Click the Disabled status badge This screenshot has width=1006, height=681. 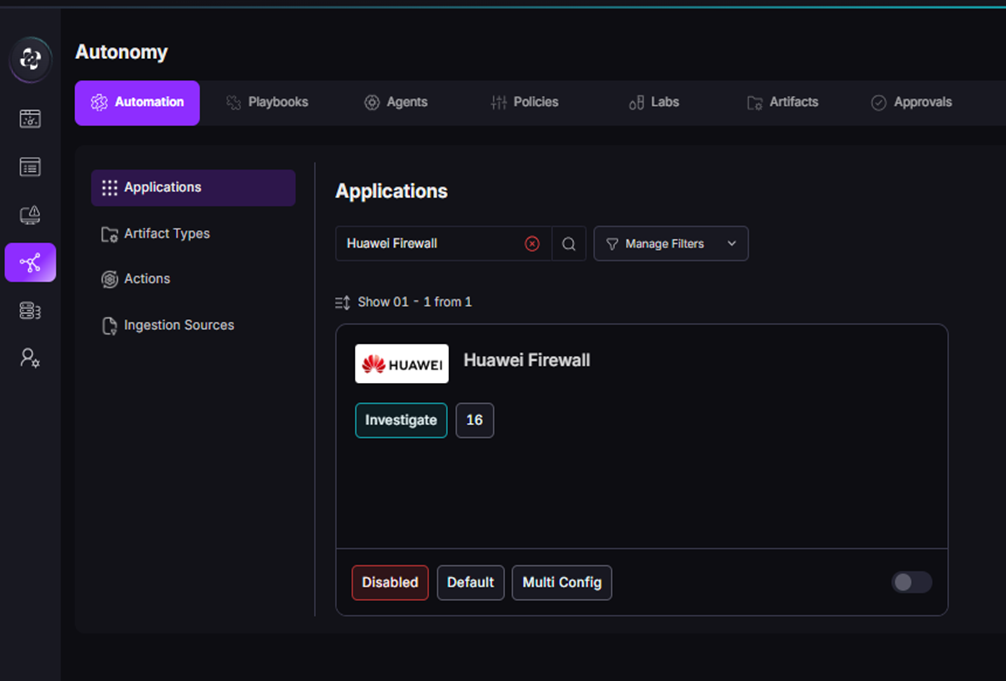click(390, 583)
